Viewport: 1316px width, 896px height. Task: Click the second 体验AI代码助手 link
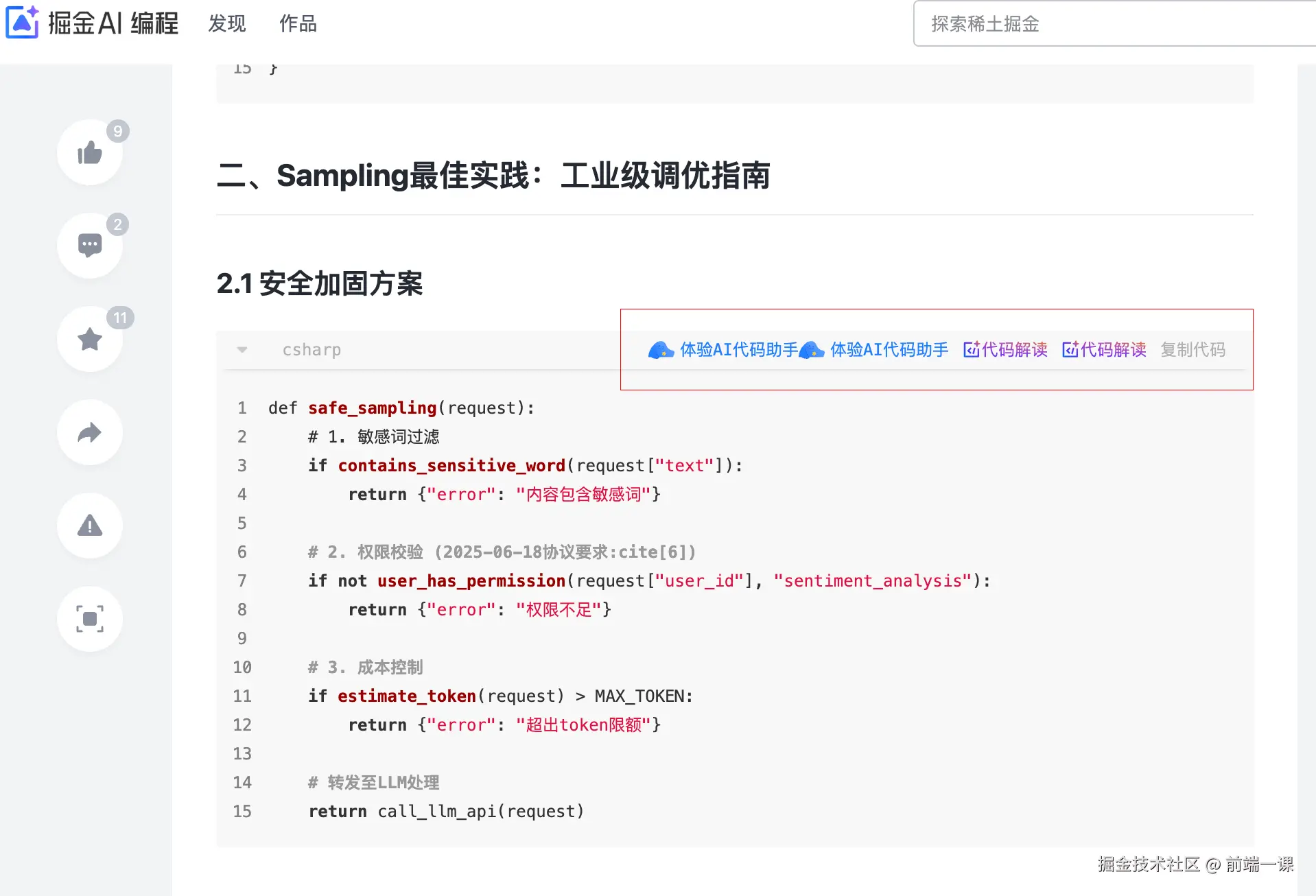tap(889, 350)
